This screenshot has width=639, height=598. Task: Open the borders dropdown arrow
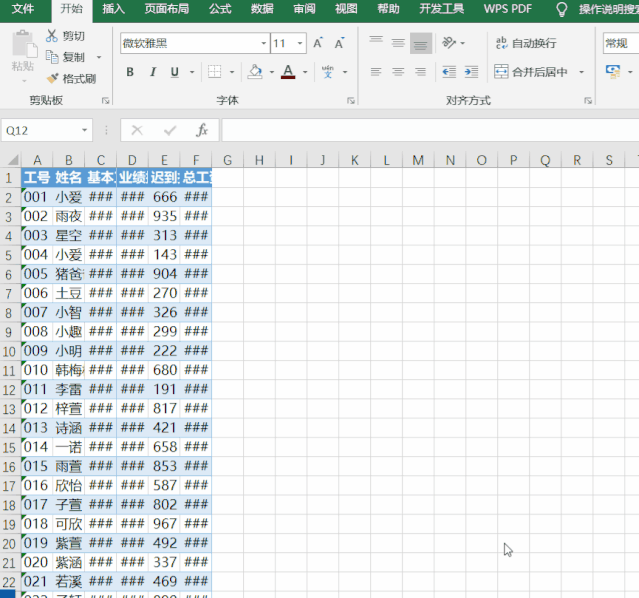coord(232,72)
